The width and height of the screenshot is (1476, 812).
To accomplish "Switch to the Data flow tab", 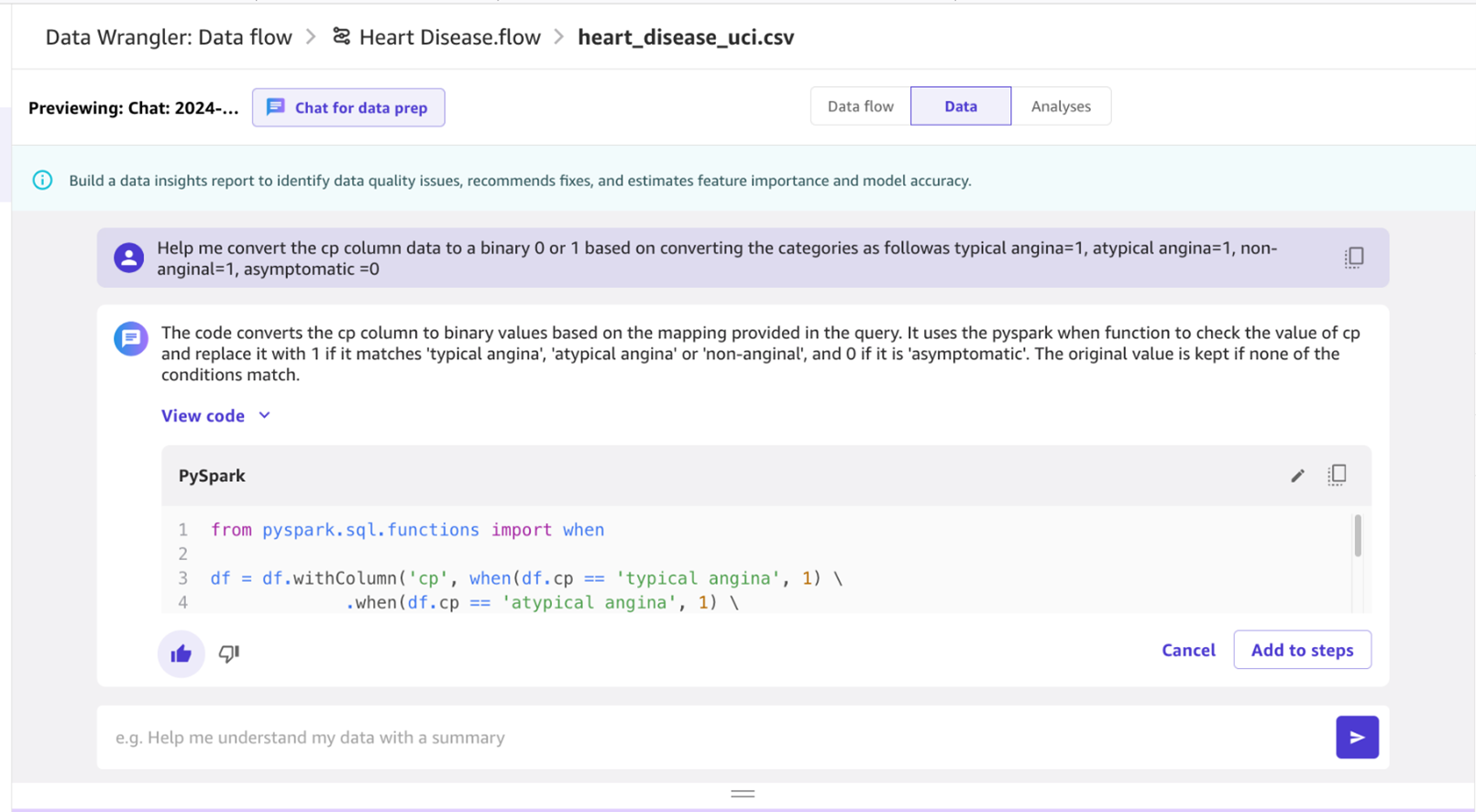I will point(860,106).
